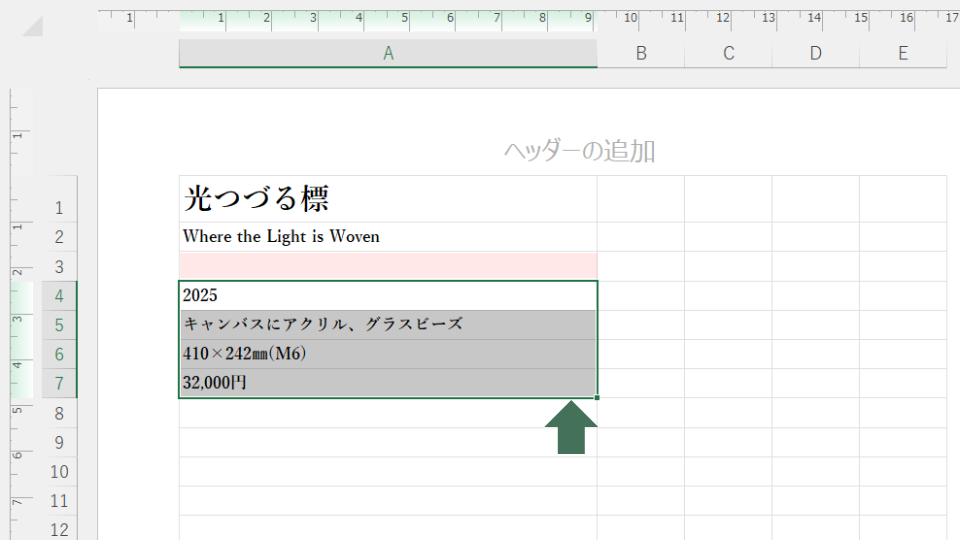Select row 1 header
Viewport: 960px width, 540px height.
(x=59, y=208)
